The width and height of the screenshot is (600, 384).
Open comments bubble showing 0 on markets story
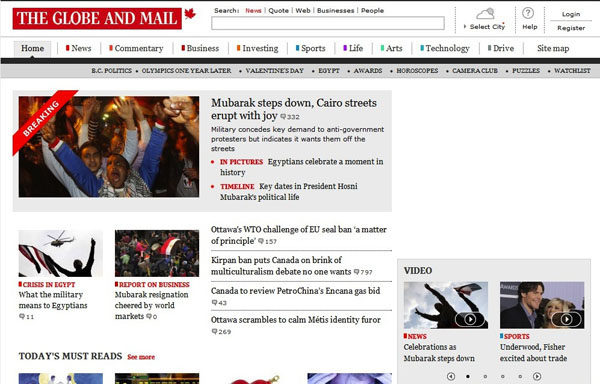[x=152, y=317]
